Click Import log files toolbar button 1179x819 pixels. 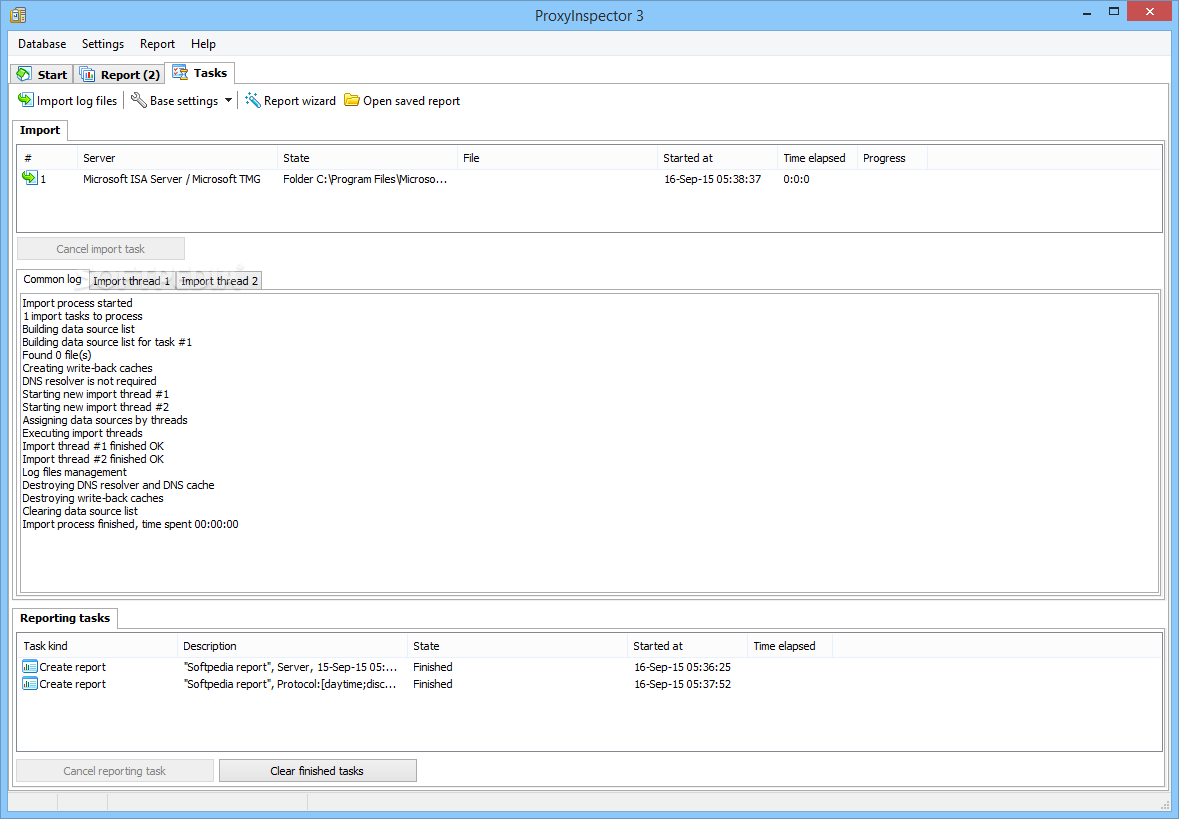68,100
